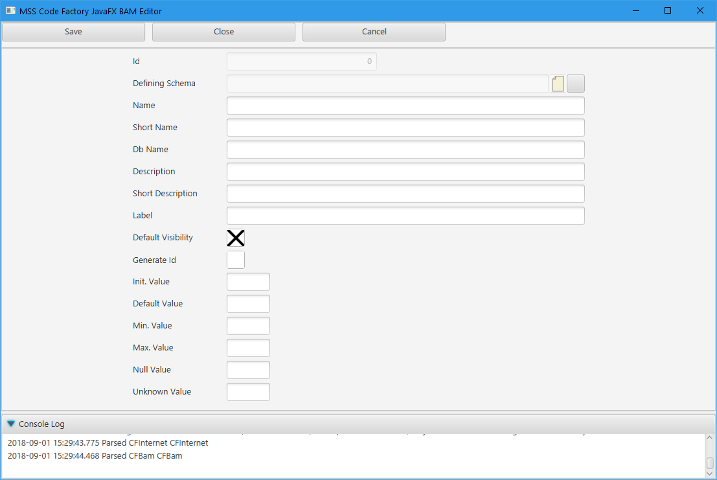This screenshot has width=717, height=480.
Task: Click the Console Log vertical scrollbar
Action: point(710,456)
